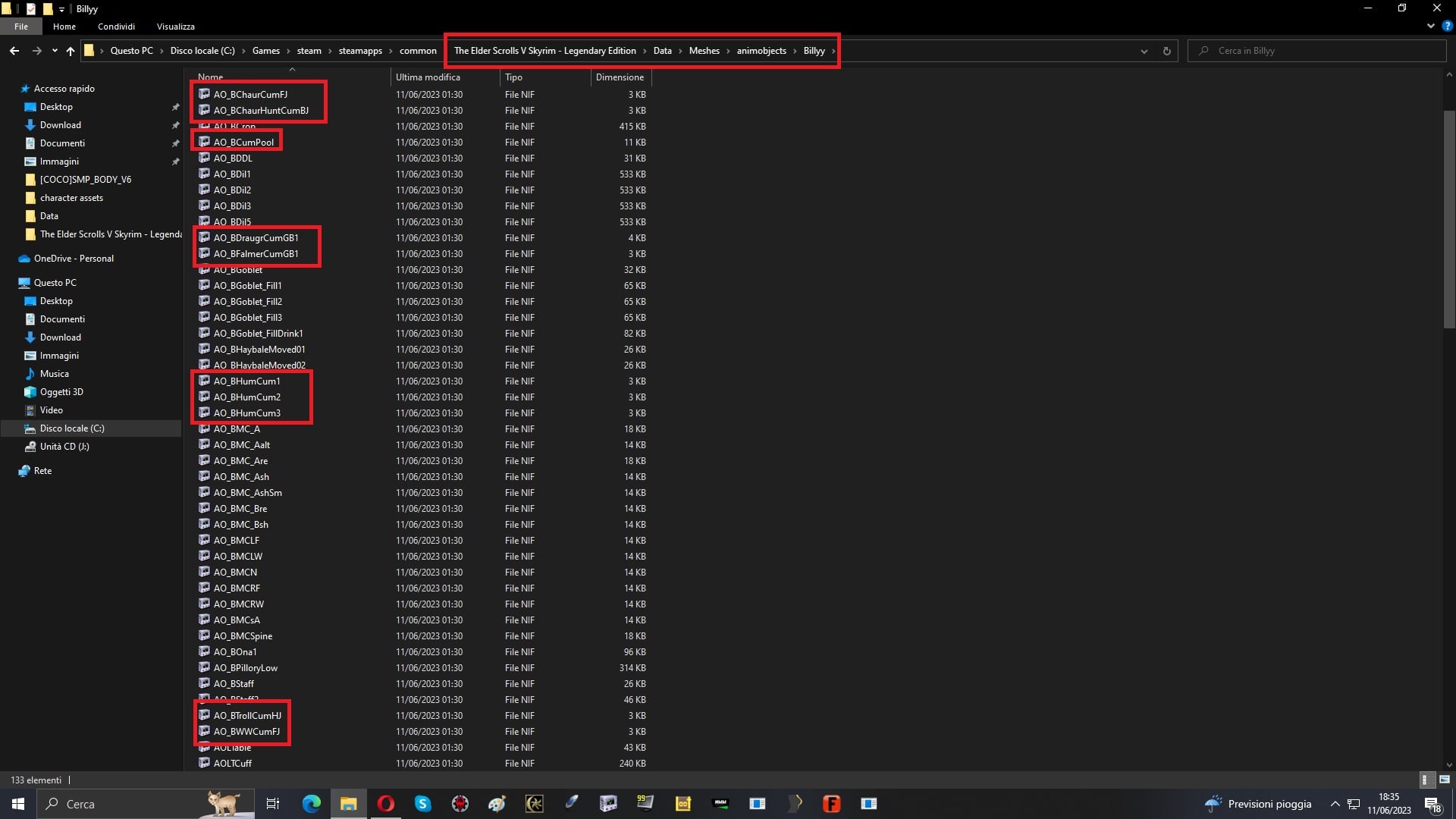Image resolution: width=1456 pixels, height=819 pixels.
Task: Select the AO_BPilloryLow file
Action: 245,667
